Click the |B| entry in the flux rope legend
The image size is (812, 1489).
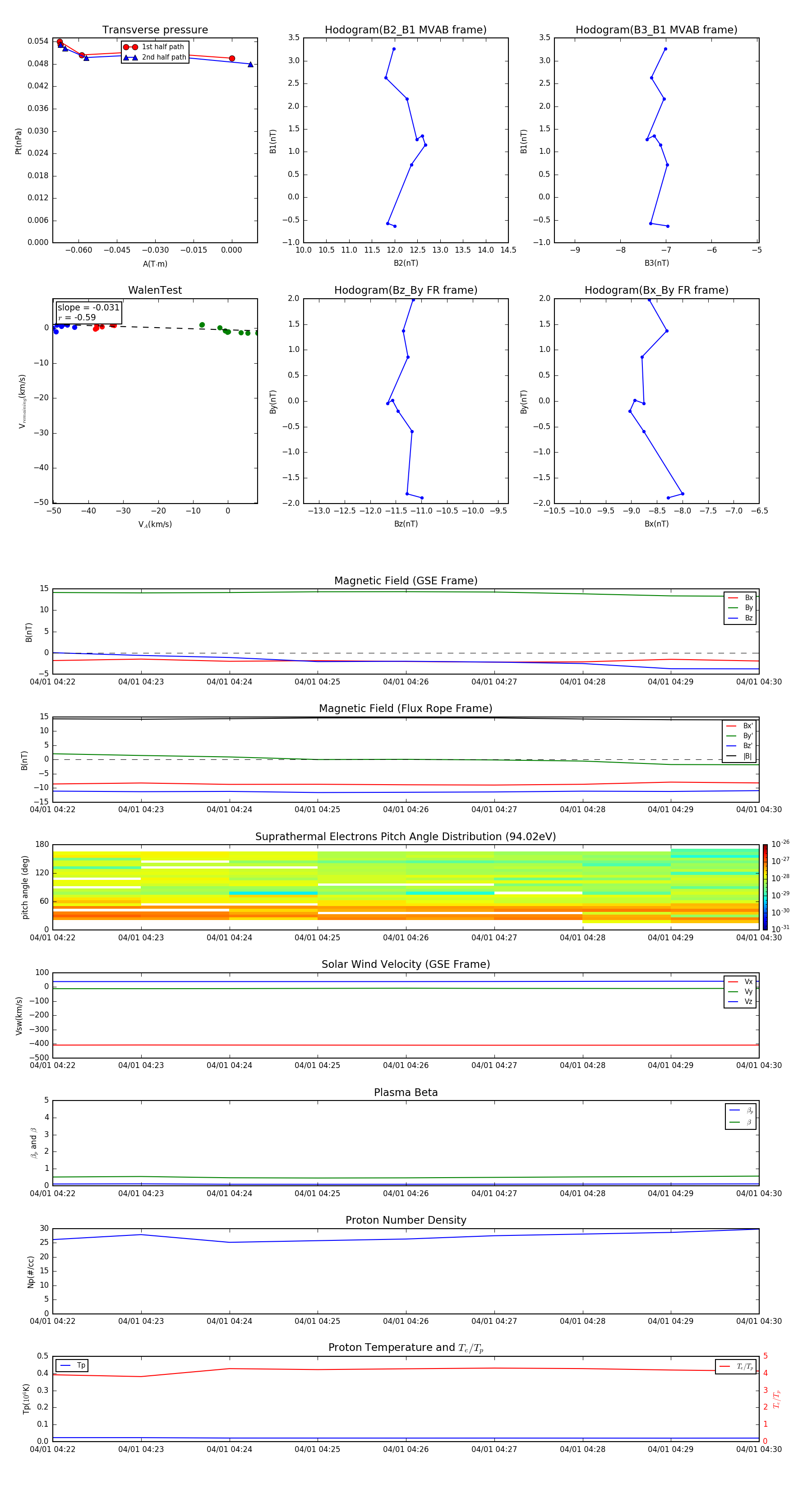coord(740,756)
